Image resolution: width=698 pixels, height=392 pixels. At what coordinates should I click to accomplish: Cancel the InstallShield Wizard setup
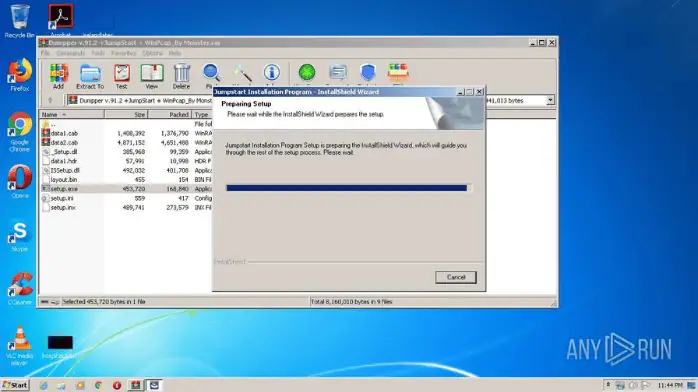point(456,277)
